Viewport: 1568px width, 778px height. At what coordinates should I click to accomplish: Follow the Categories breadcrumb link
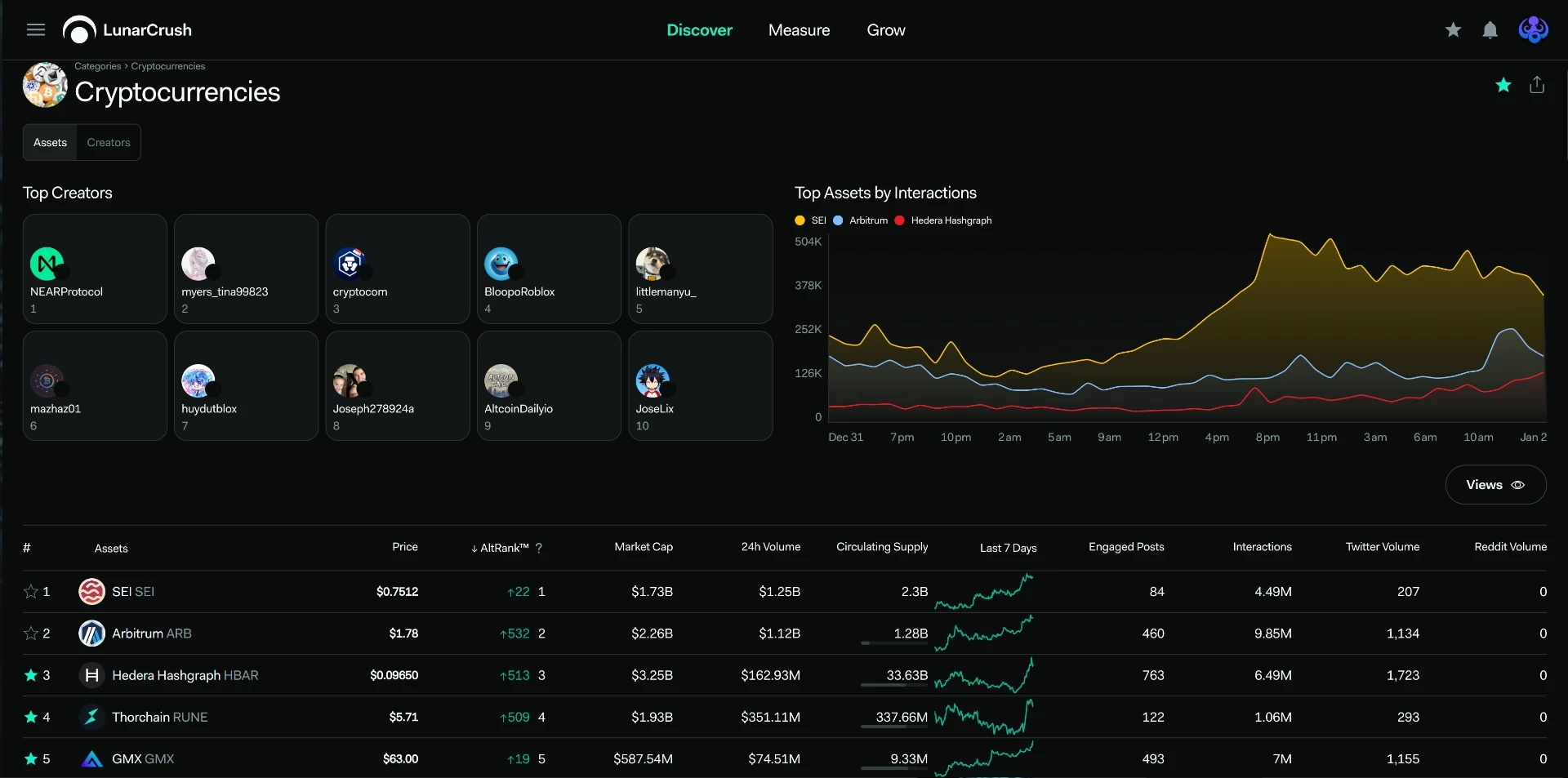[97, 66]
